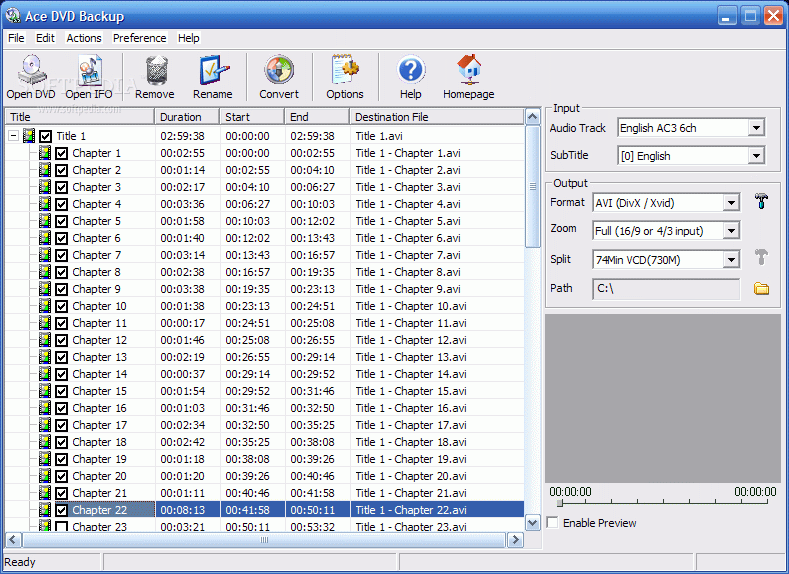Open the SubTitle dropdown
The height and width of the screenshot is (574, 789).
click(756, 156)
